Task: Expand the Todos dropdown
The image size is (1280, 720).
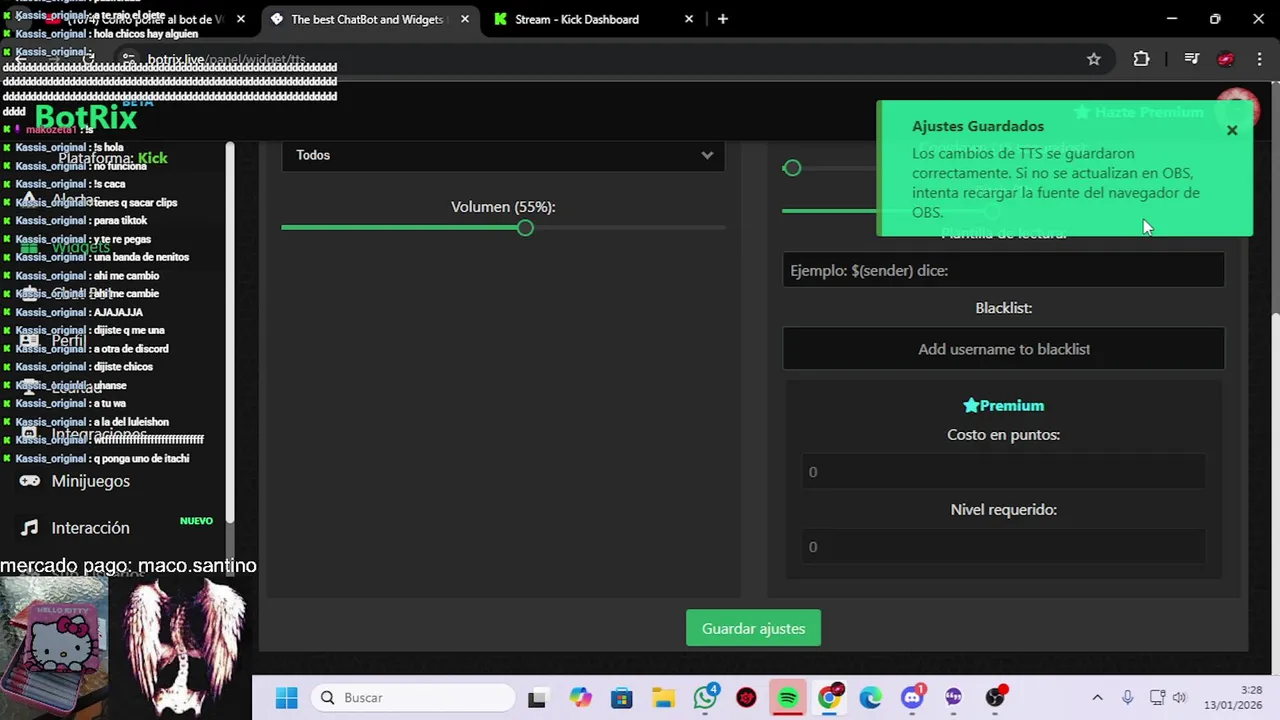Action: tap(503, 155)
